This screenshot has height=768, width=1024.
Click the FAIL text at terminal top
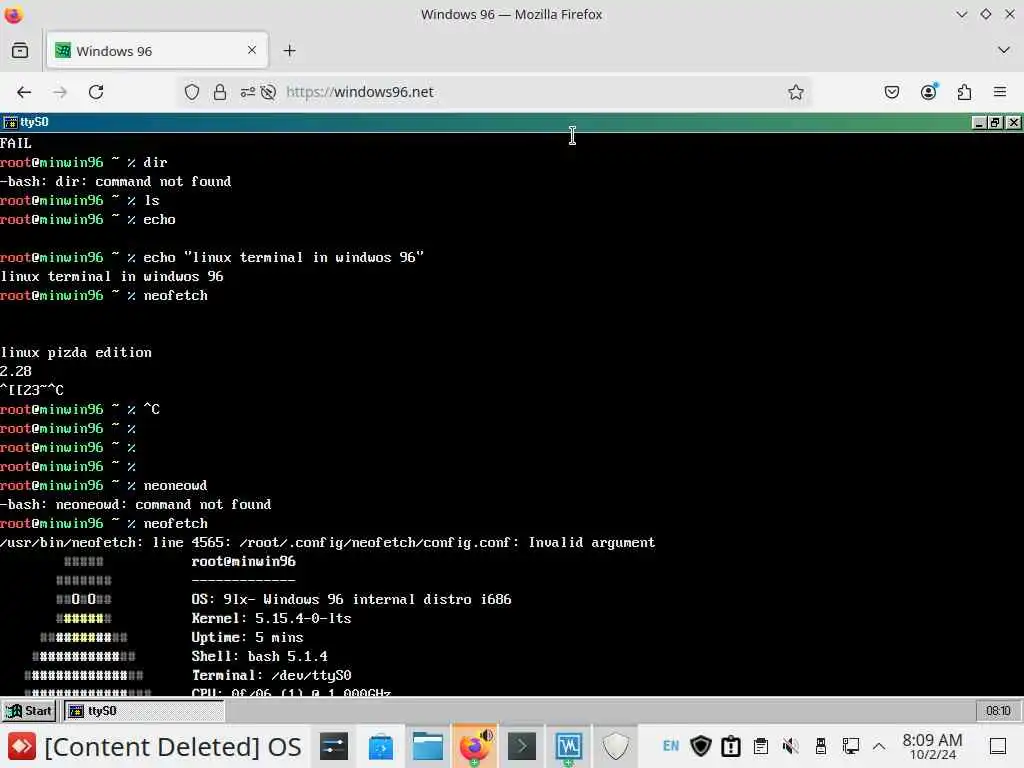pos(16,143)
